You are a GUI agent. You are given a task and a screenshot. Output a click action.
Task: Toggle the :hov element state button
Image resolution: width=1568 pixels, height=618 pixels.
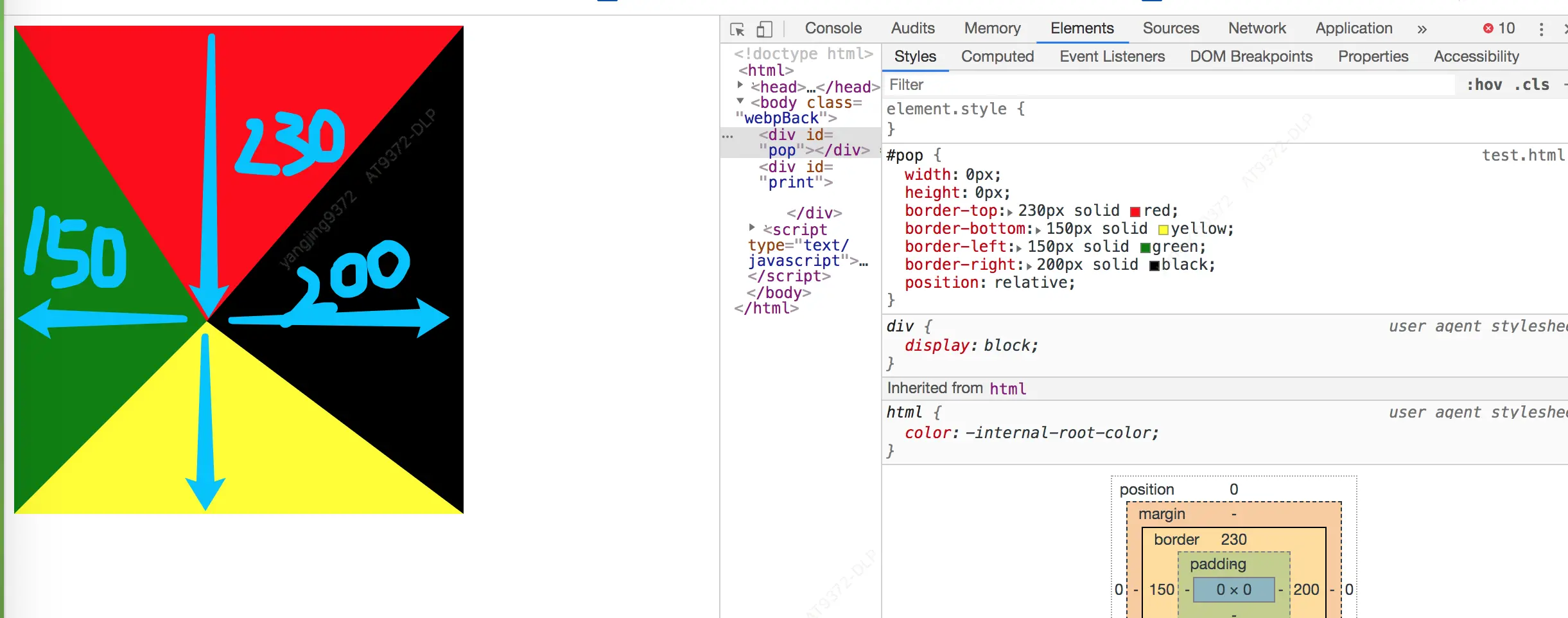(x=1484, y=85)
